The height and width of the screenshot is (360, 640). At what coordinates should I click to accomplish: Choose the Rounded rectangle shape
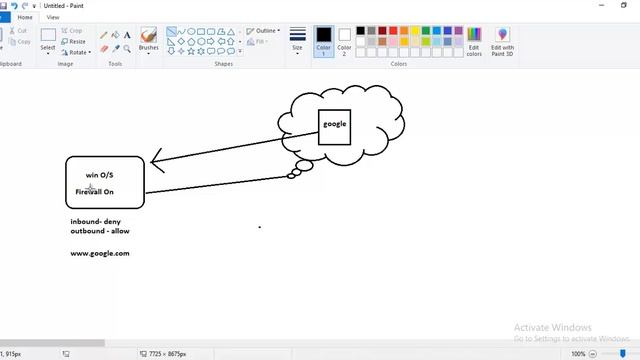(211, 31)
